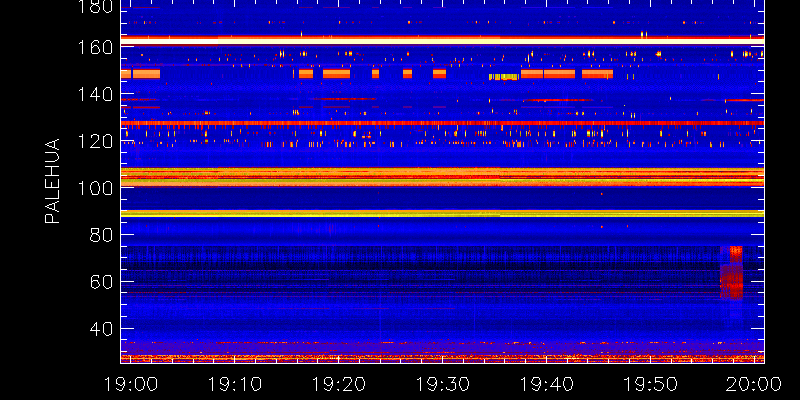Click the 80 frequency axis label

[102, 235]
